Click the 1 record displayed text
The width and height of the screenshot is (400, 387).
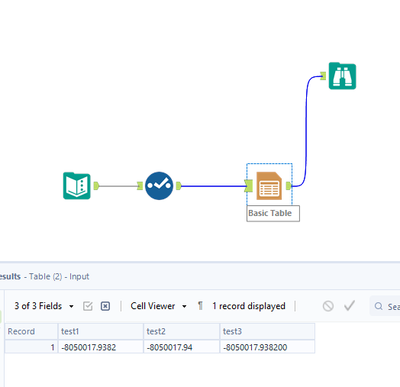click(x=249, y=306)
